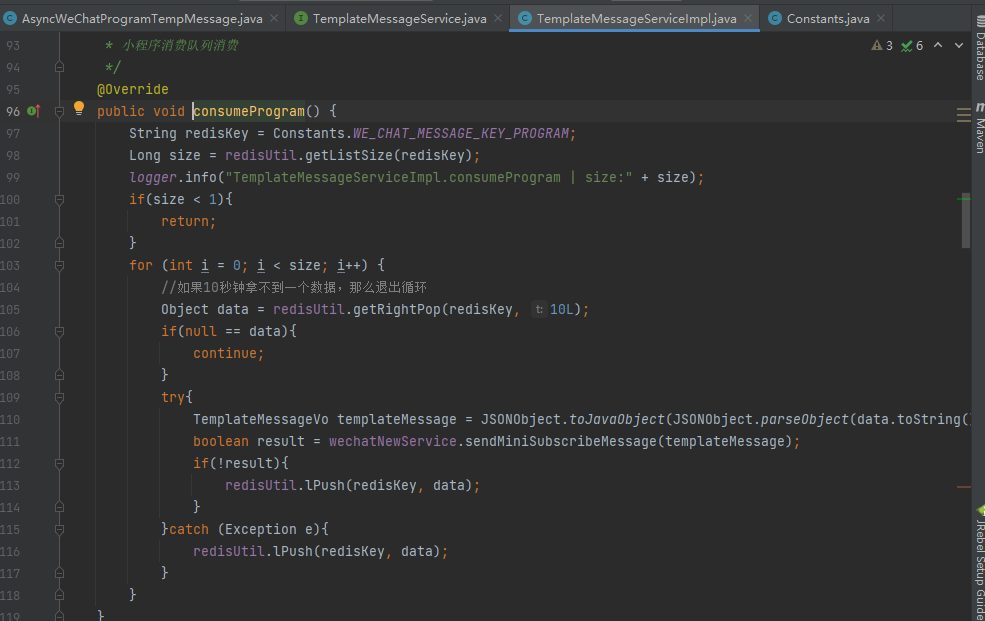The height and width of the screenshot is (621, 985).
Task: Collapse the if(!result) block fold
Action: click(x=59, y=463)
